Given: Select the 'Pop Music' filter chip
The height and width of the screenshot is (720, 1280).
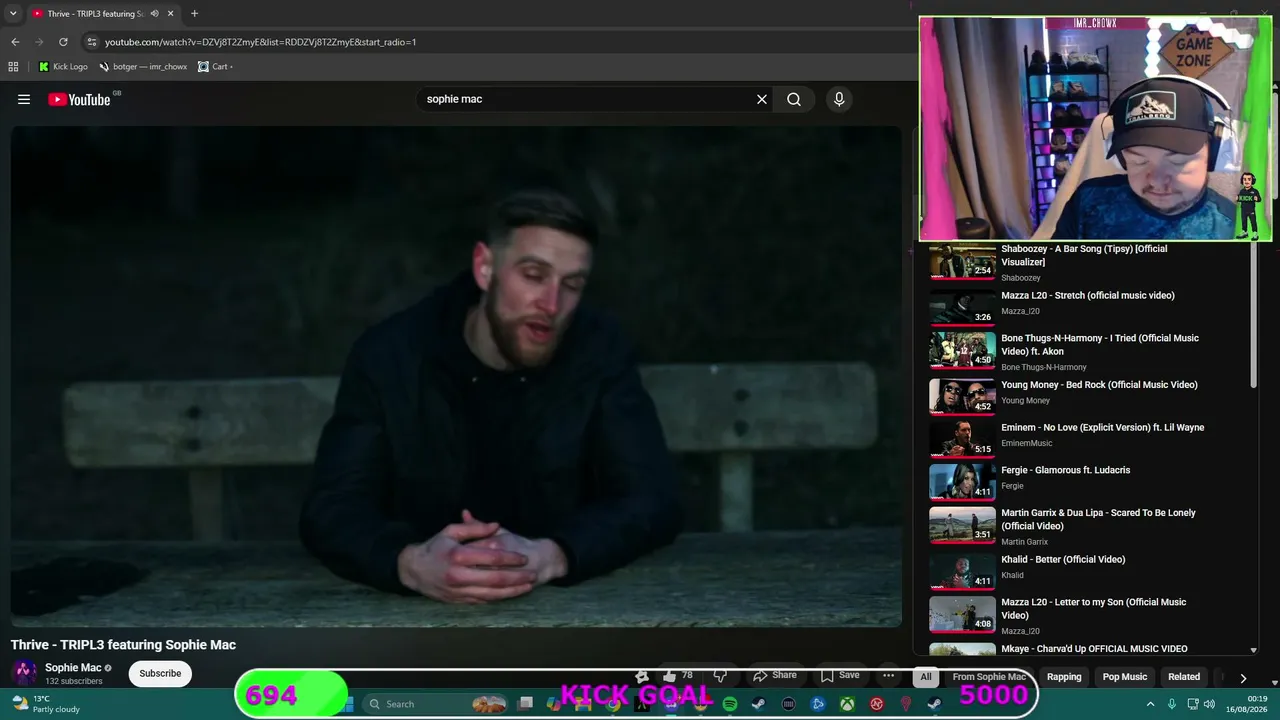Looking at the screenshot, I should pyautogui.click(x=1125, y=677).
